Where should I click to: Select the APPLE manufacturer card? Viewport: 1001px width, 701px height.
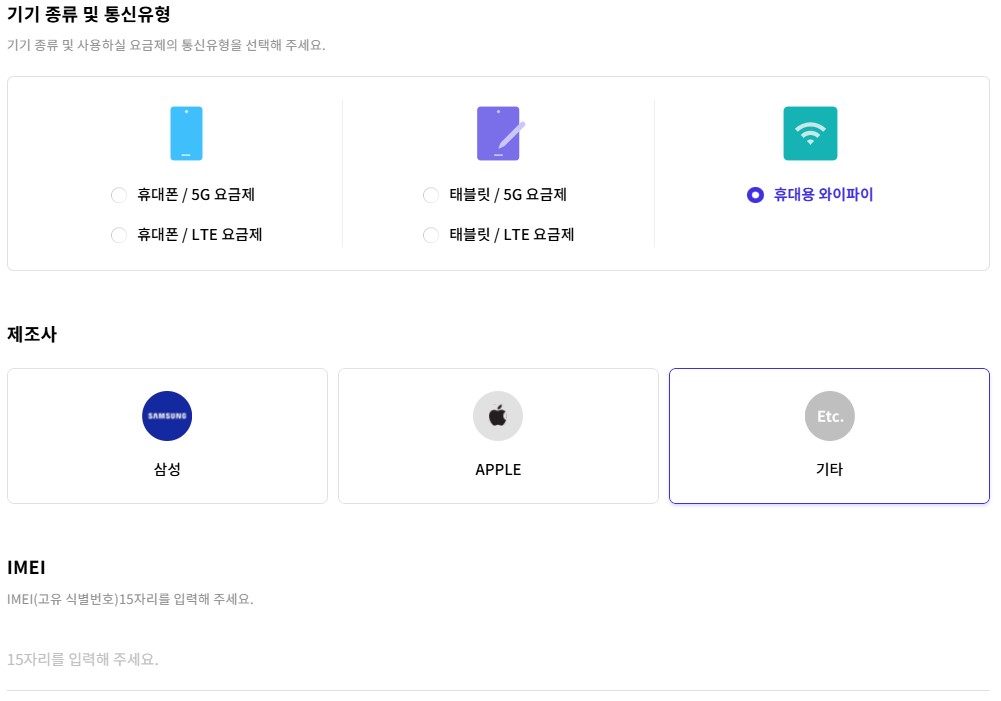pyautogui.click(x=498, y=435)
